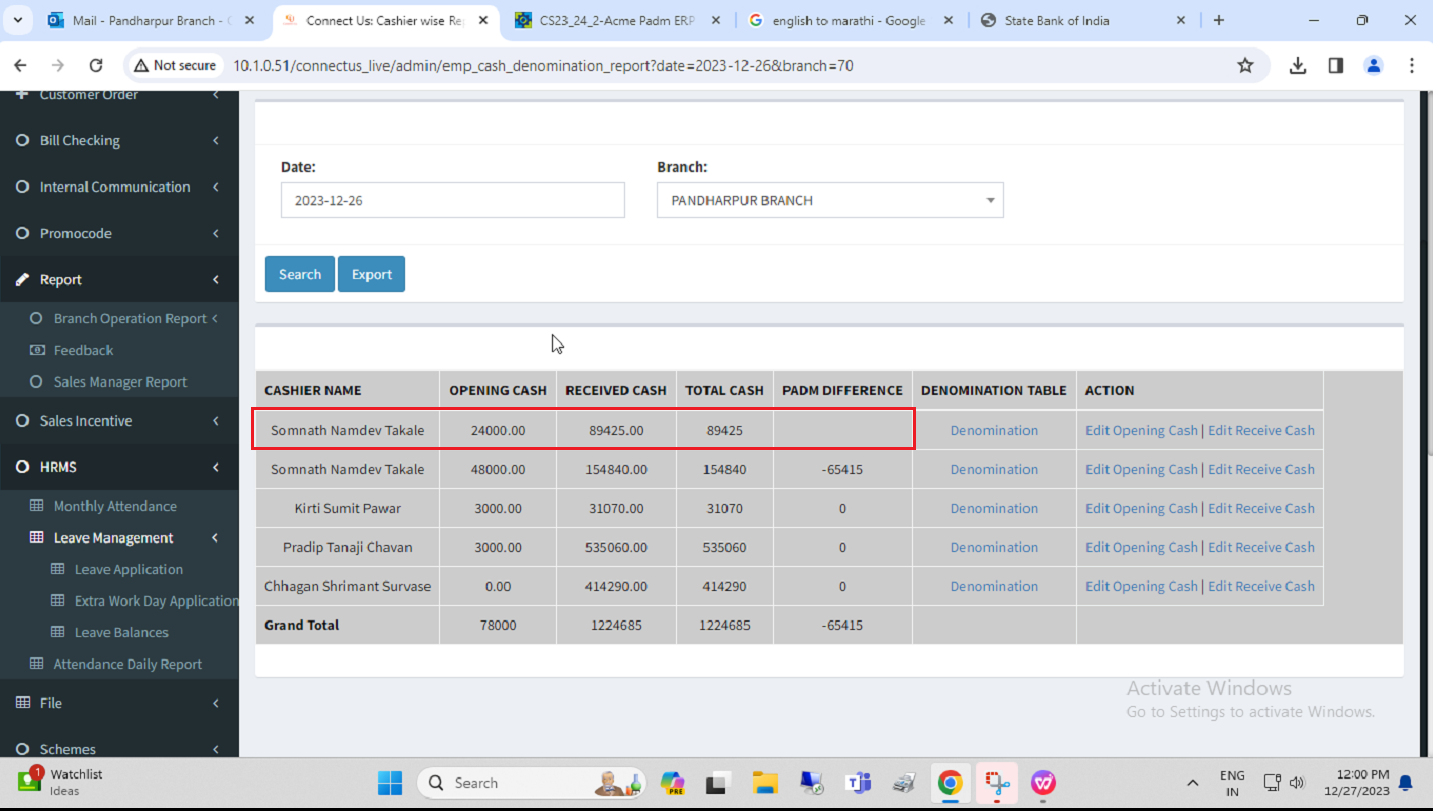Open the Snipping Tool taskbar icon
The height and width of the screenshot is (811, 1433).
tap(997, 782)
